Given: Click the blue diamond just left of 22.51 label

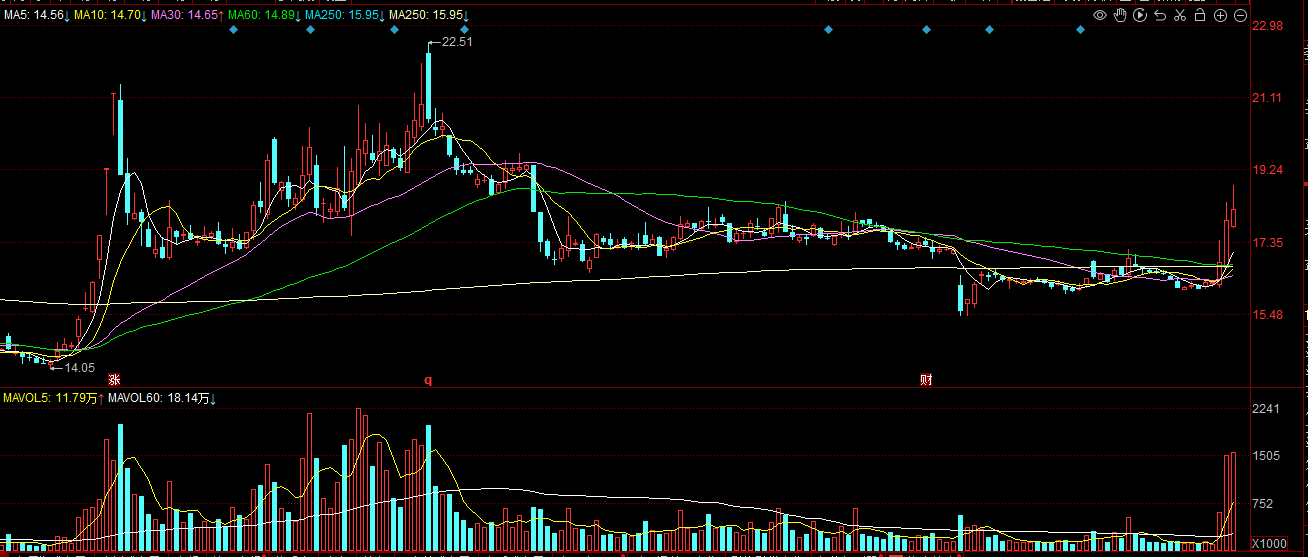Looking at the screenshot, I should (x=394, y=30).
